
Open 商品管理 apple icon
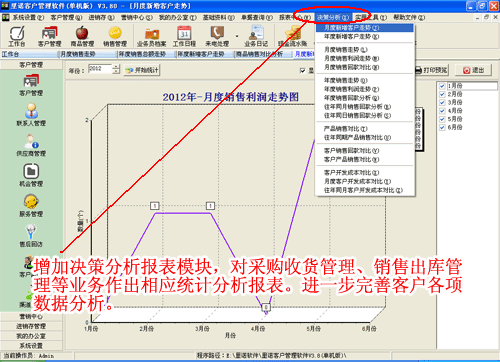[82, 36]
